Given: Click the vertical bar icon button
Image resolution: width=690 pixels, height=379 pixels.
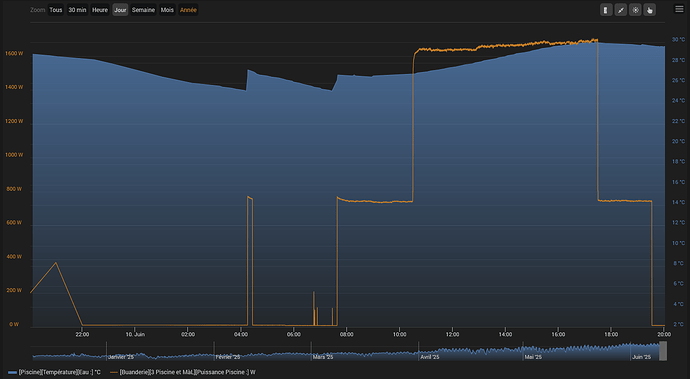Looking at the screenshot, I should (606, 10).
